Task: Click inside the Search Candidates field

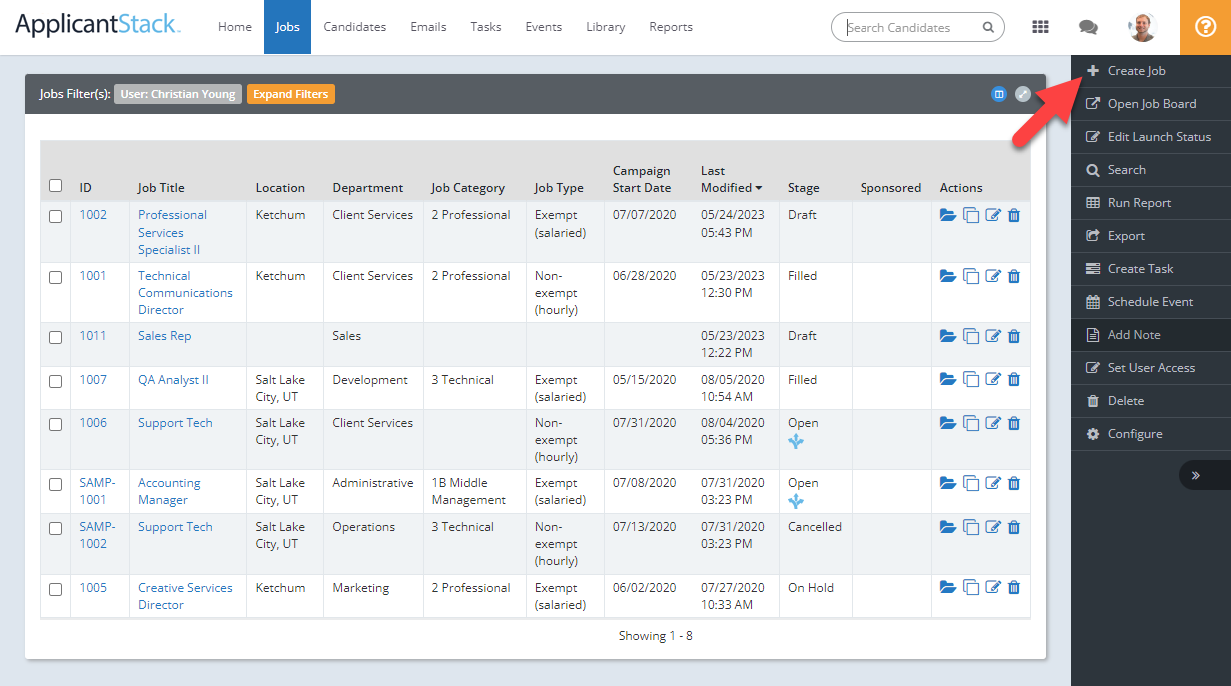Action: [910, 27]
